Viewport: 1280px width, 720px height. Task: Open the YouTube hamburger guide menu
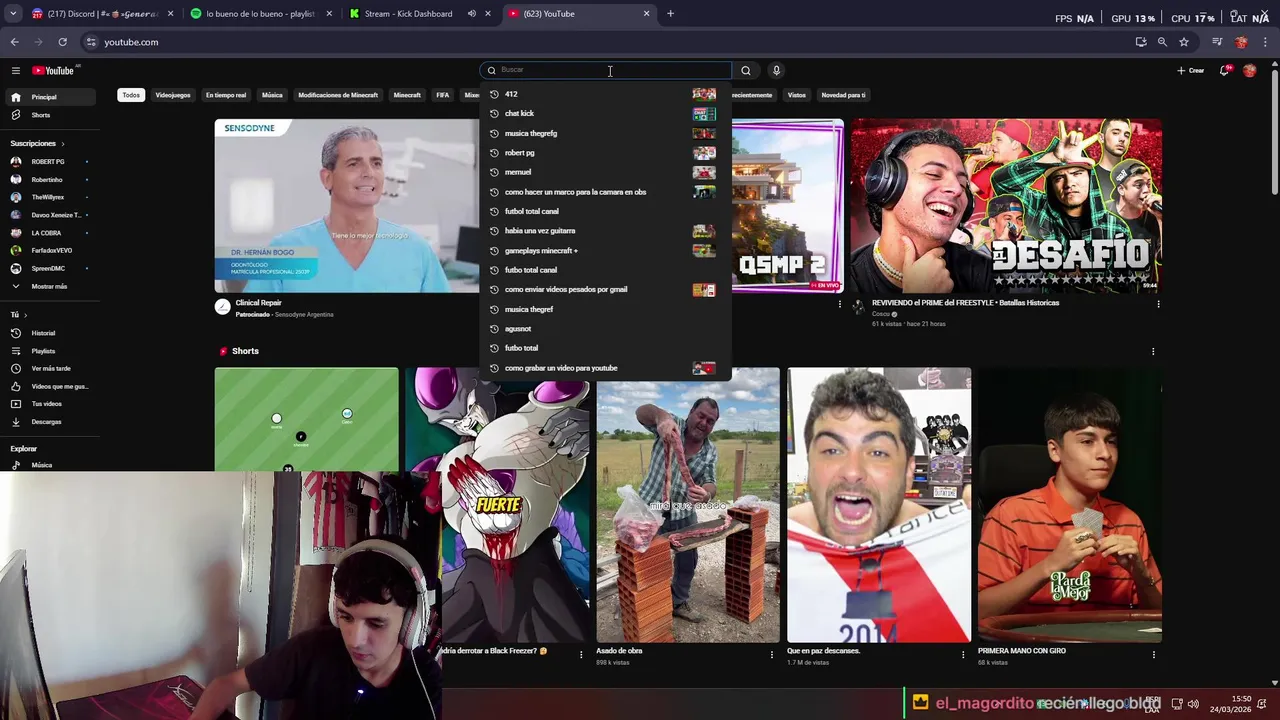click(x=16, y=70)
